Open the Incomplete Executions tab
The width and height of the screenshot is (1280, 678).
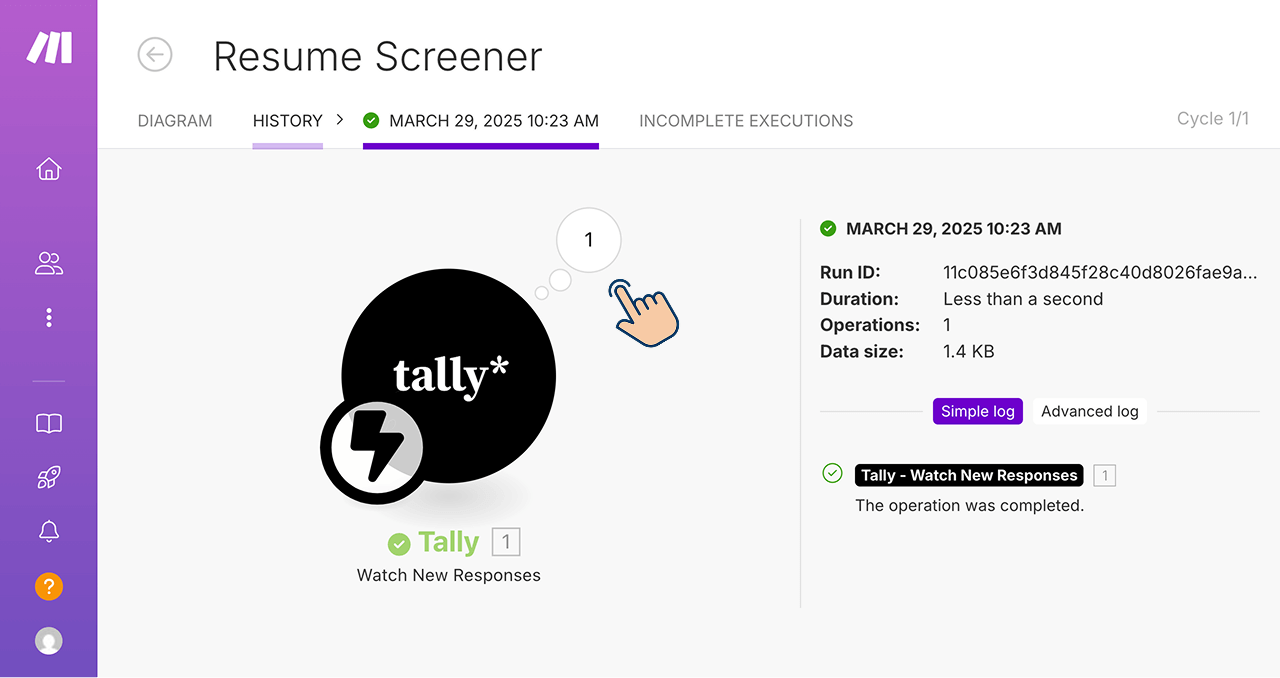[746, 121]
